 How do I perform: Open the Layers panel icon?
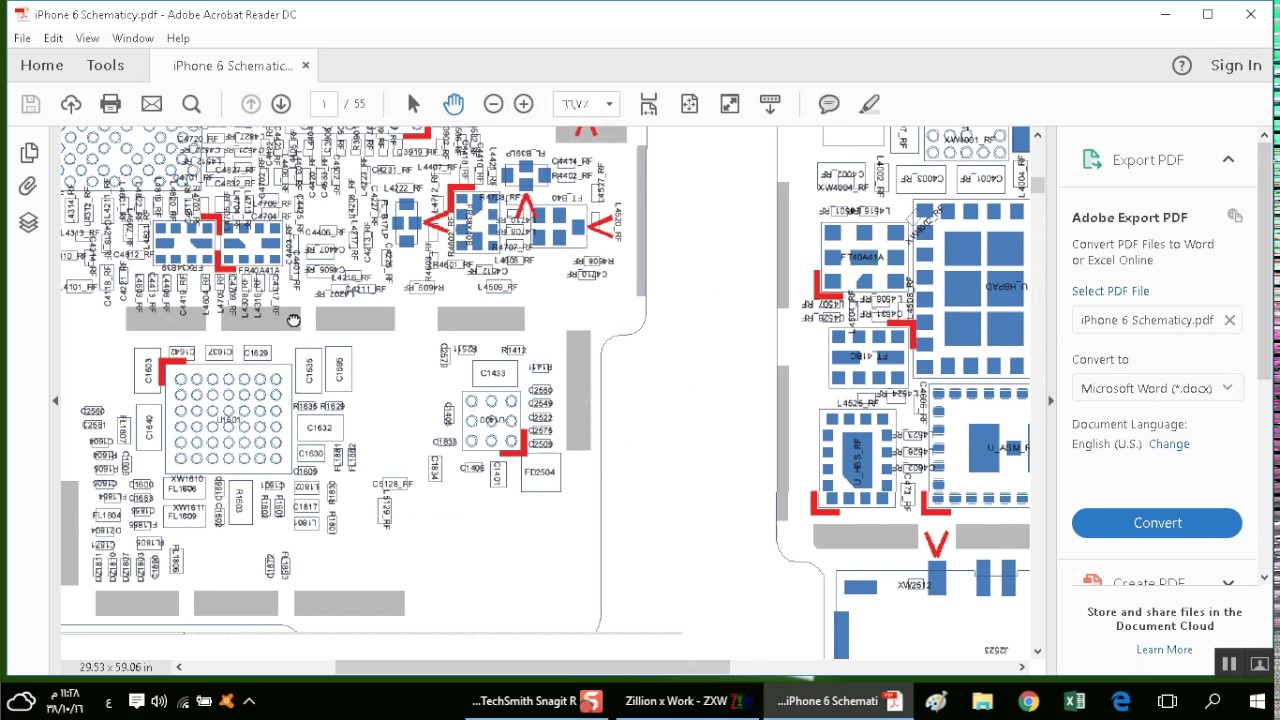click(x=28, y=222)
